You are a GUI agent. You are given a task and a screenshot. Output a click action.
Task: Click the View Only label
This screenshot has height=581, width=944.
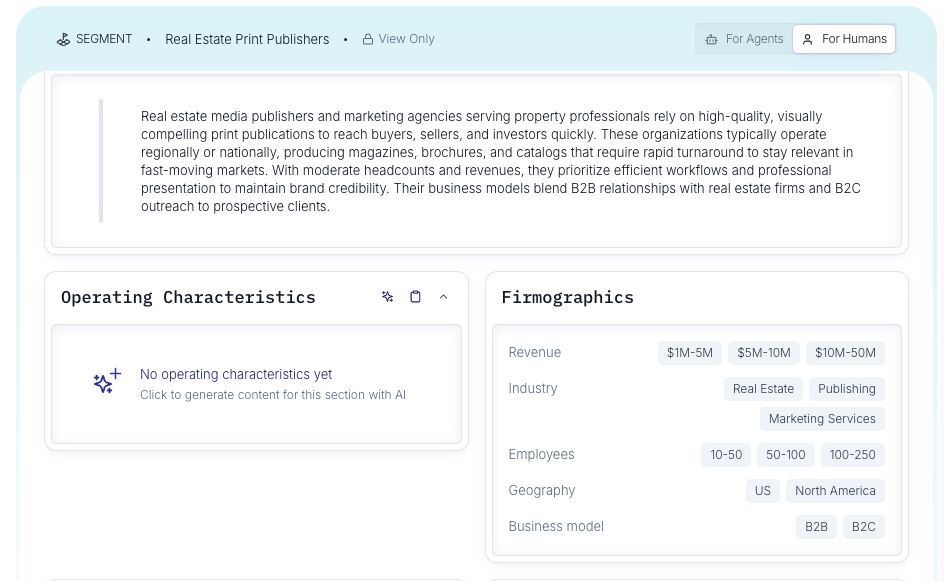(x=406, y=39)
